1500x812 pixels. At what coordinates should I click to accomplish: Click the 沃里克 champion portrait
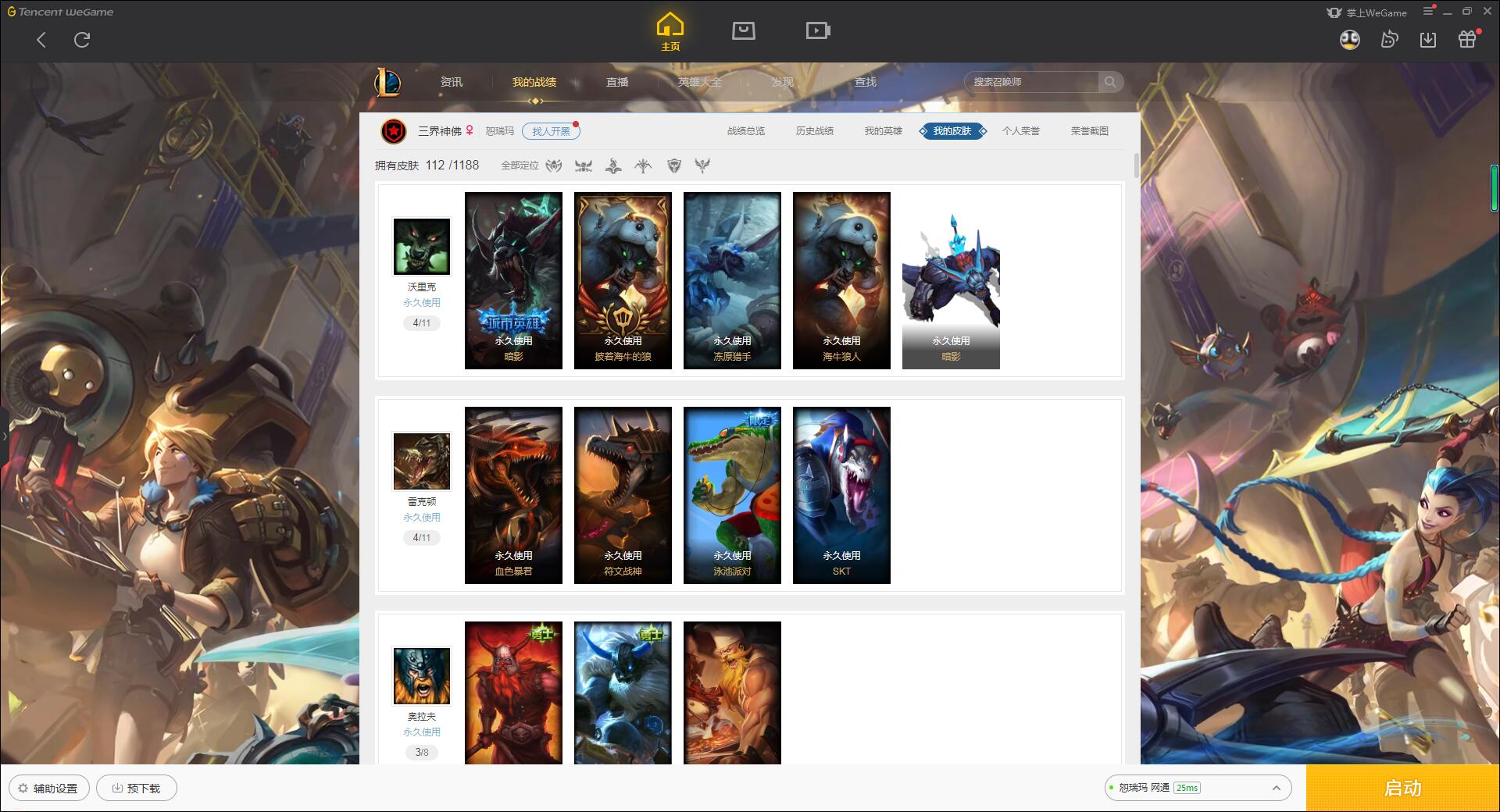[x=422, y=246]
